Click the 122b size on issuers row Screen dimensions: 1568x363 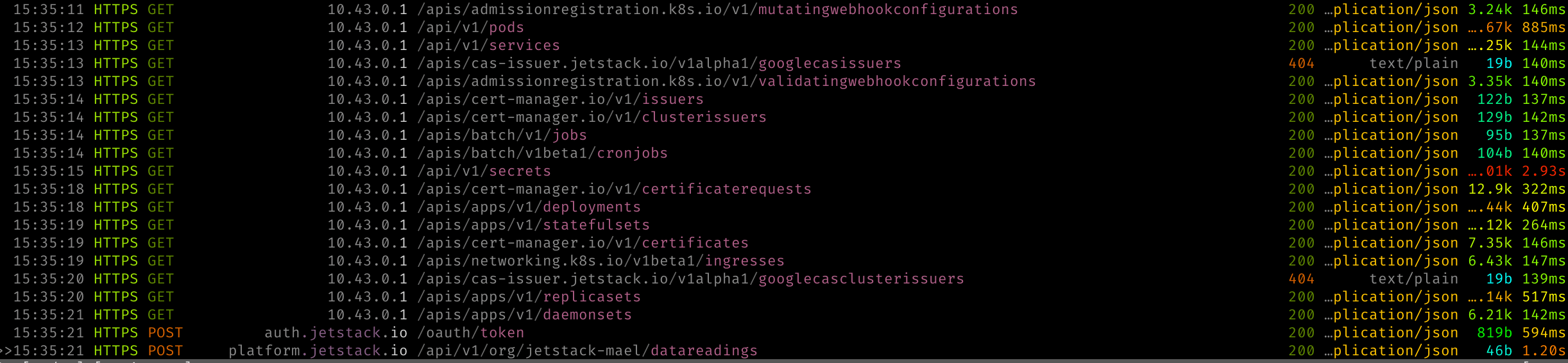(x=1494, y=99)
